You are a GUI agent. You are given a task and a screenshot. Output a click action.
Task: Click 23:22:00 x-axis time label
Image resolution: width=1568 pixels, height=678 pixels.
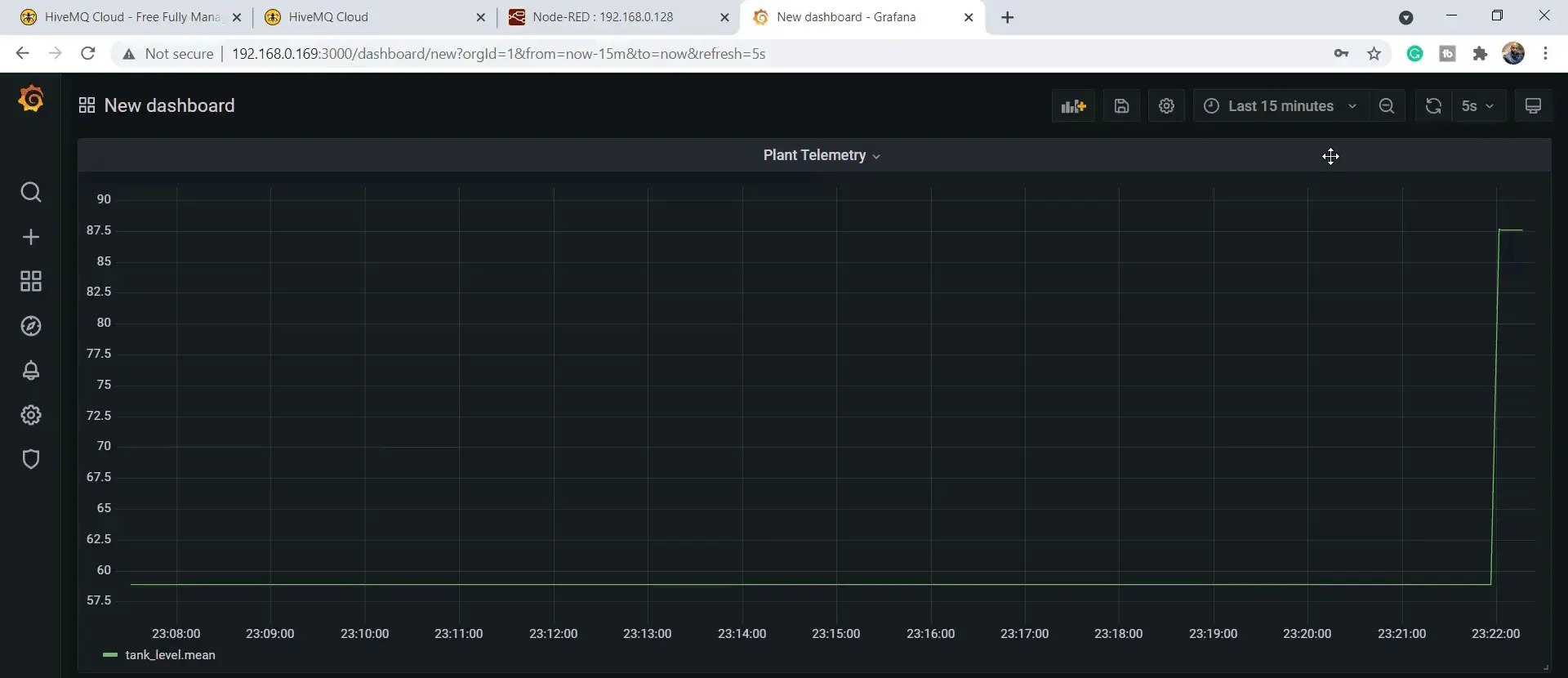(x=1495, y=634)
